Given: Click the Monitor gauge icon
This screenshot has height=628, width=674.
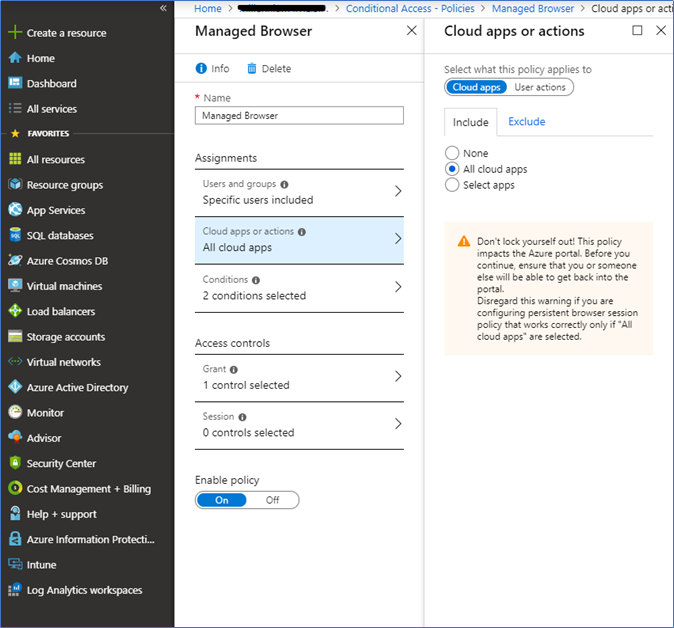Looking at the screenshot, I should 15,412.
